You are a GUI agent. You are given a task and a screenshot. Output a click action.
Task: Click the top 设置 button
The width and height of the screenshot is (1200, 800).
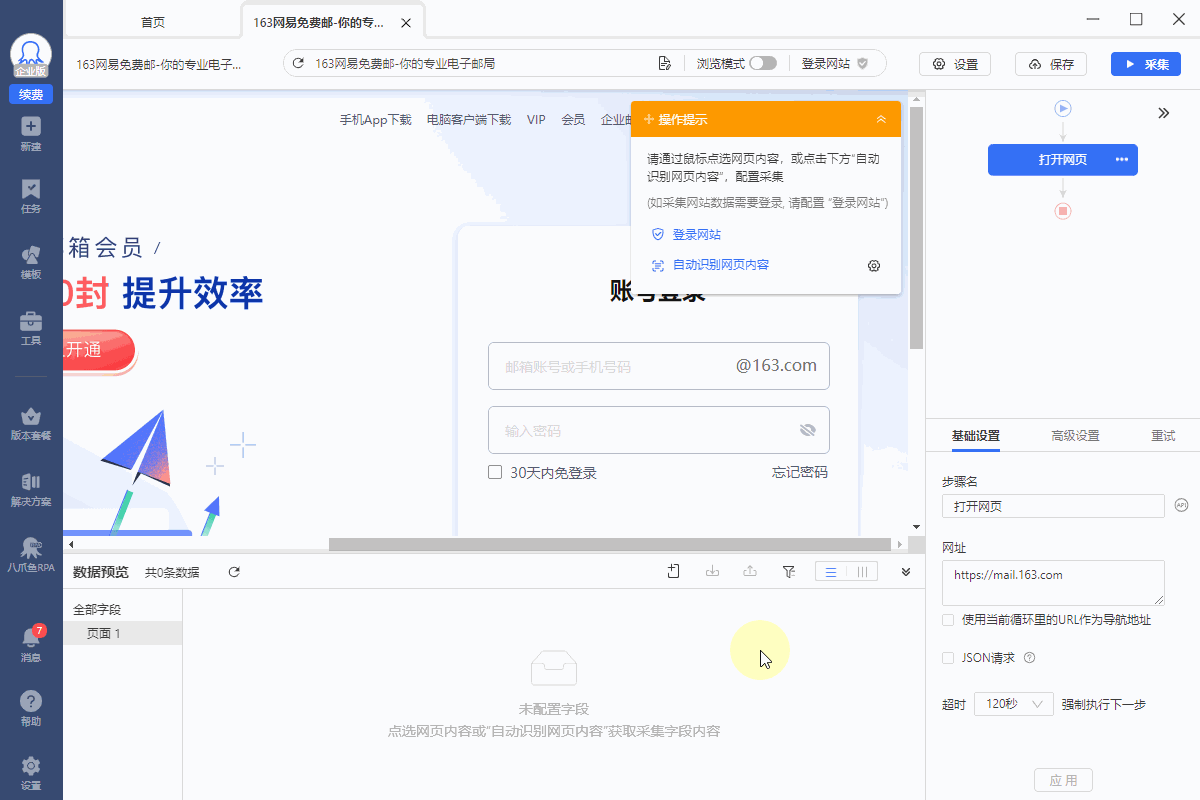click(955, 64)
